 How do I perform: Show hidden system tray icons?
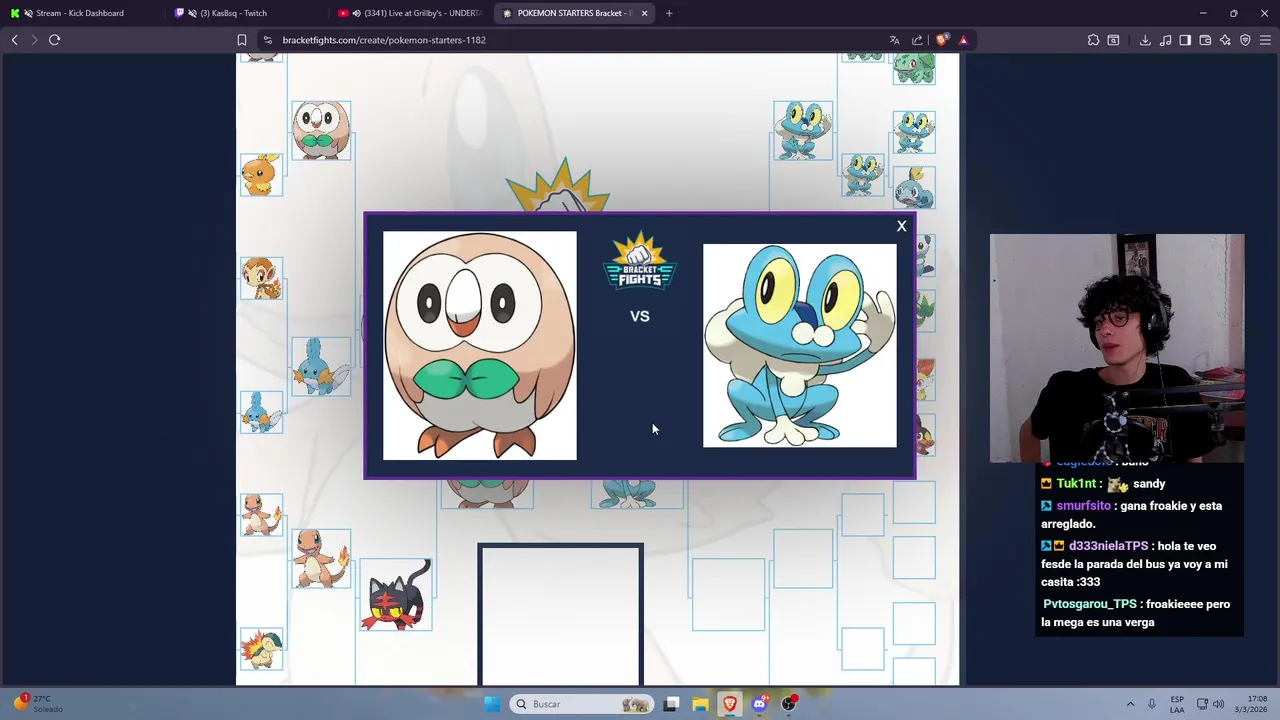point(1130,704)
